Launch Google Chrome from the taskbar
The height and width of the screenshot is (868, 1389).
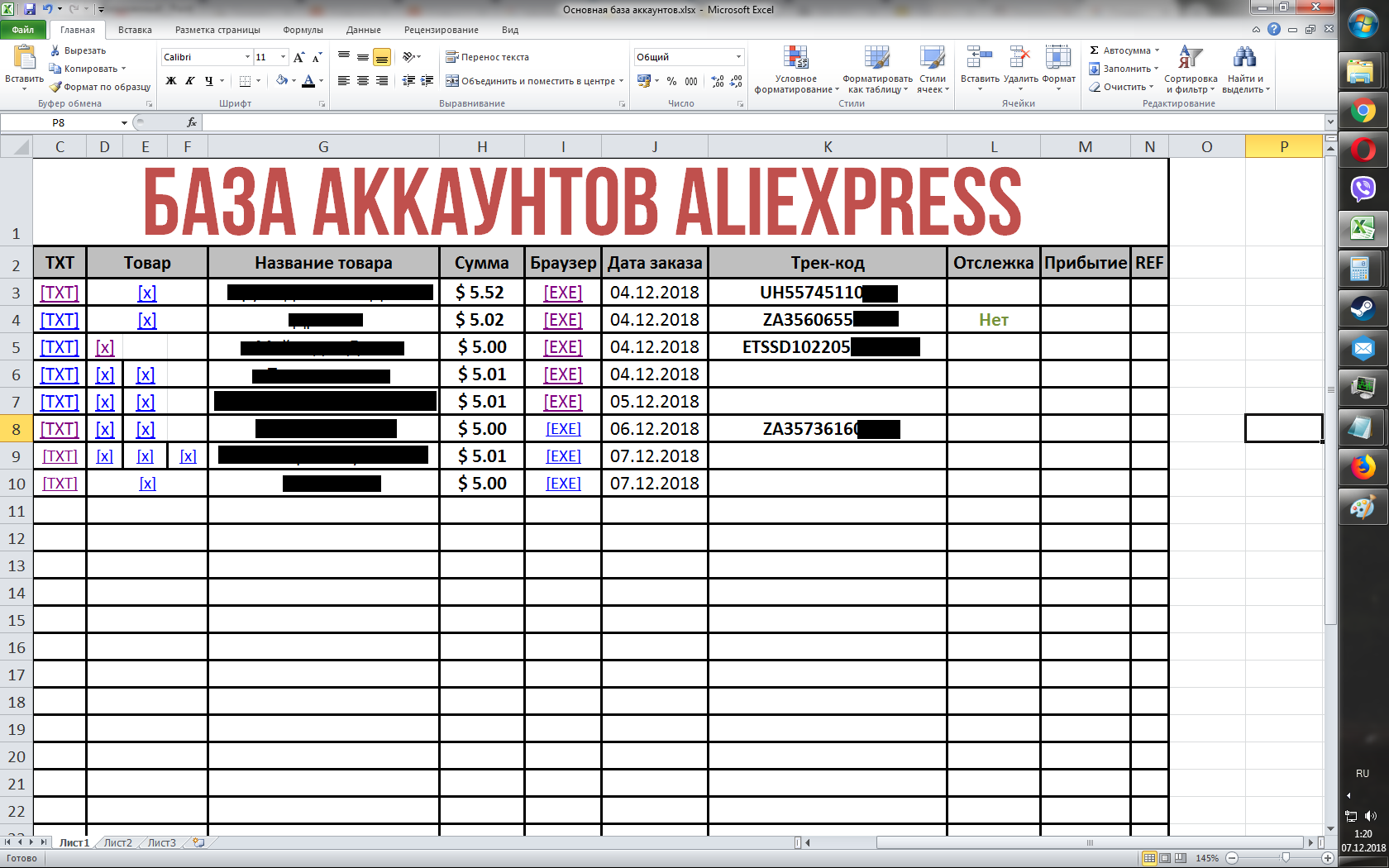pos(1363,111)
